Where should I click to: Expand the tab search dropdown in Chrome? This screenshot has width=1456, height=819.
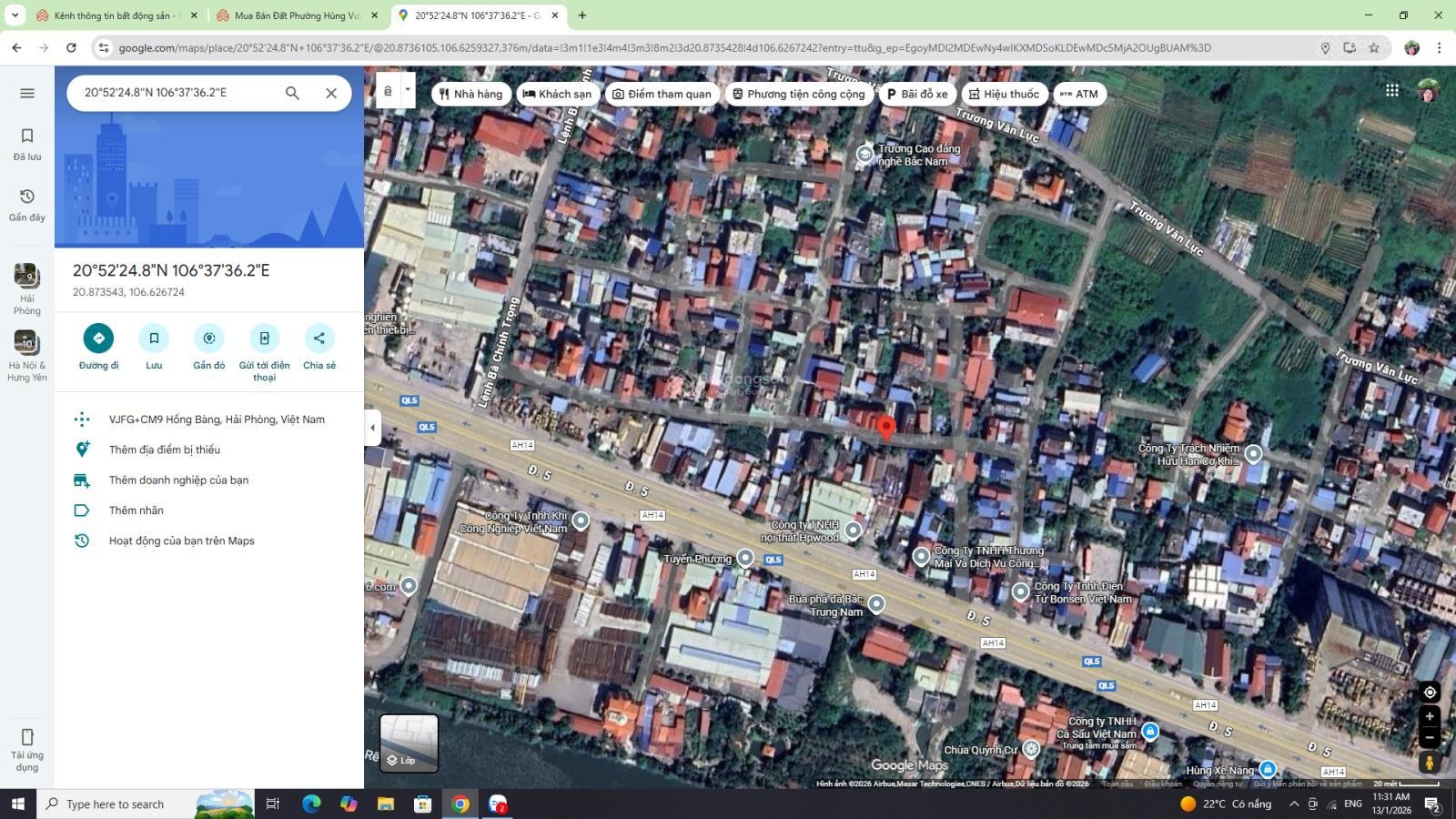pyautogui.click(x=15, y=15)
